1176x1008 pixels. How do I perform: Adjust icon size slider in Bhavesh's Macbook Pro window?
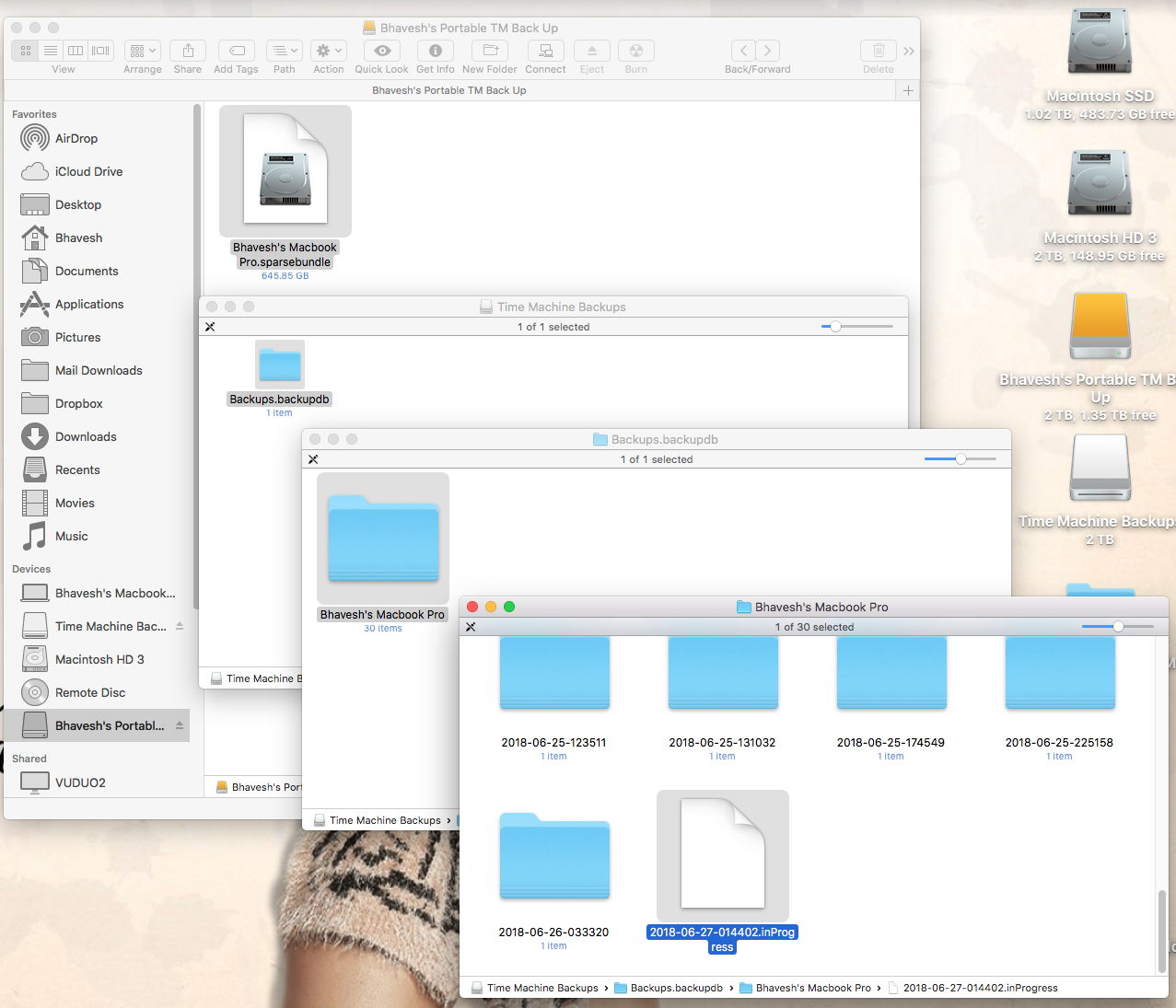coord(1118,627)
